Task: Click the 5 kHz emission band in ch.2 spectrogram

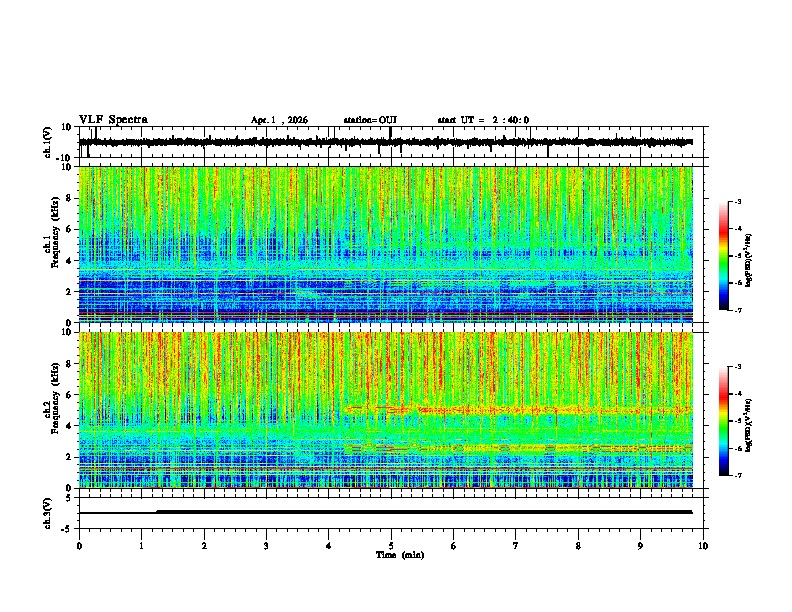Action: 518,410
